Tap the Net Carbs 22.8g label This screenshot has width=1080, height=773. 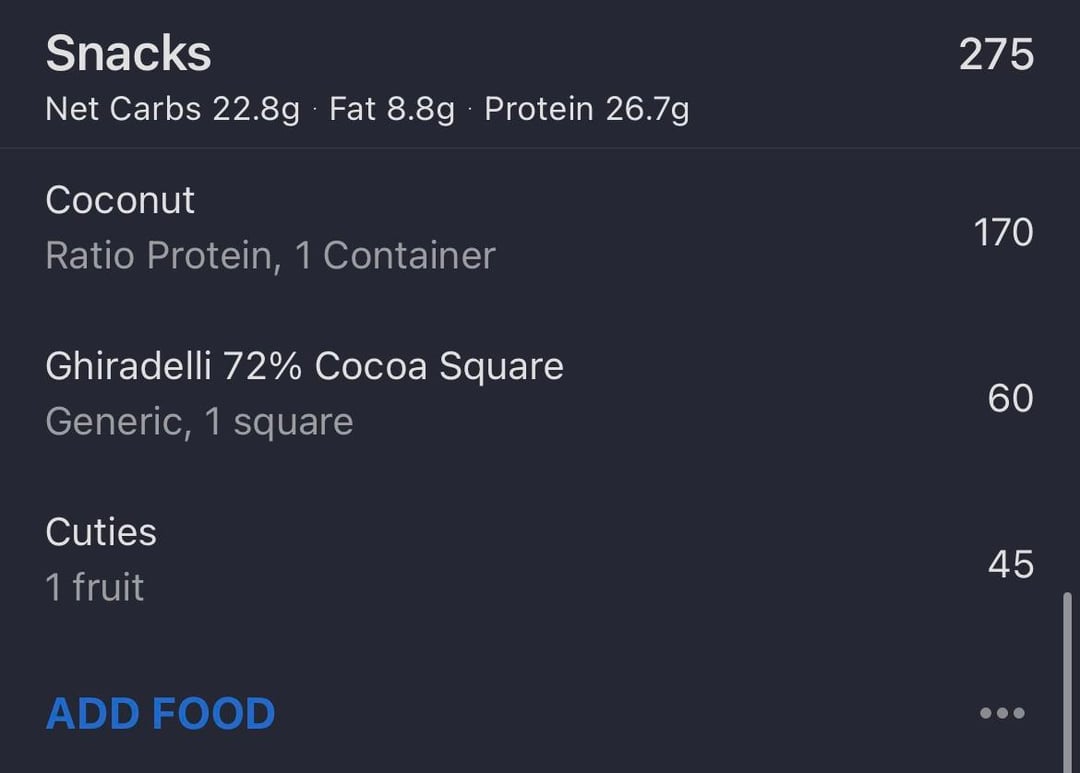[172, 109]
